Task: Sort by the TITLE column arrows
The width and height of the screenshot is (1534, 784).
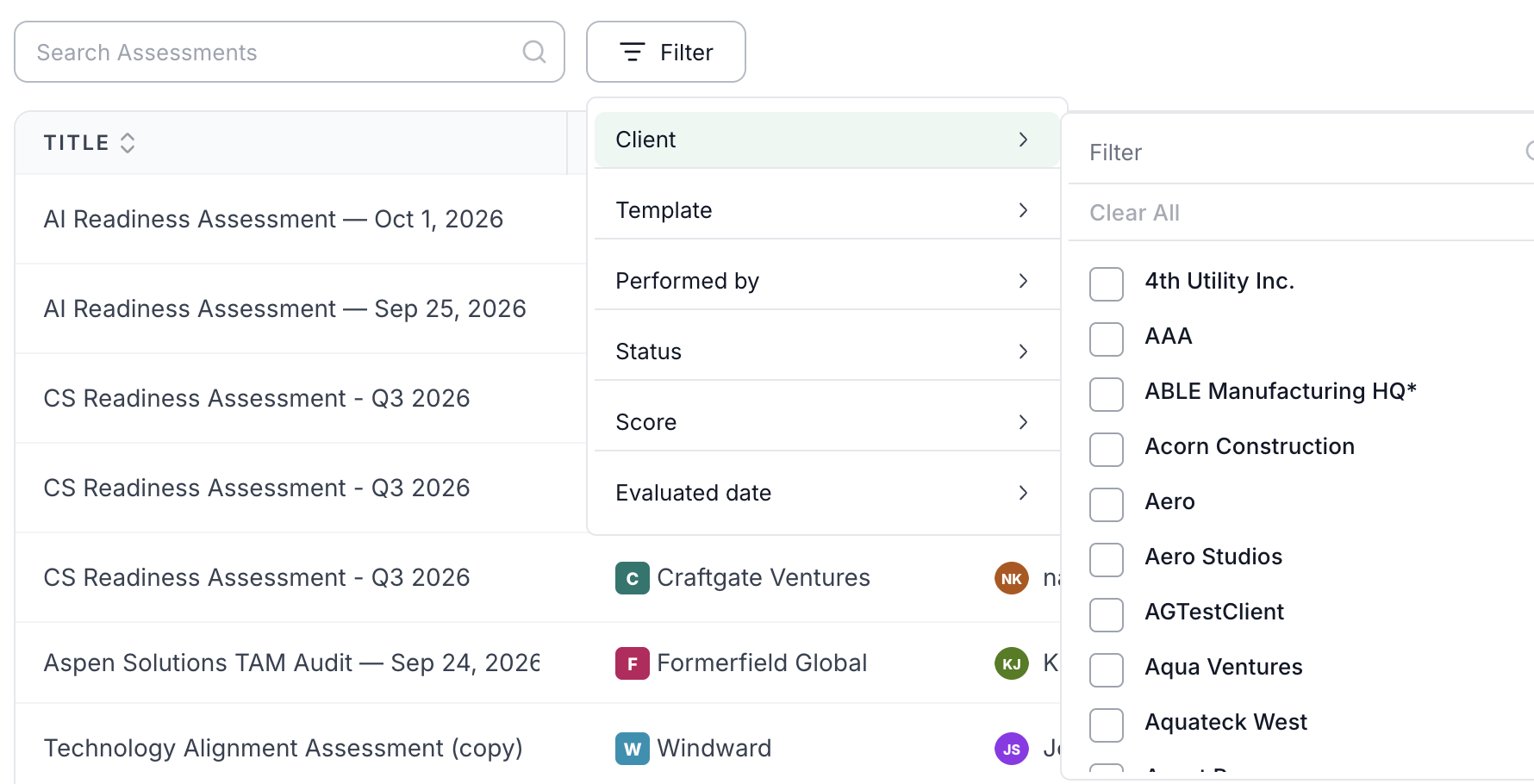Action: point(128,143)
